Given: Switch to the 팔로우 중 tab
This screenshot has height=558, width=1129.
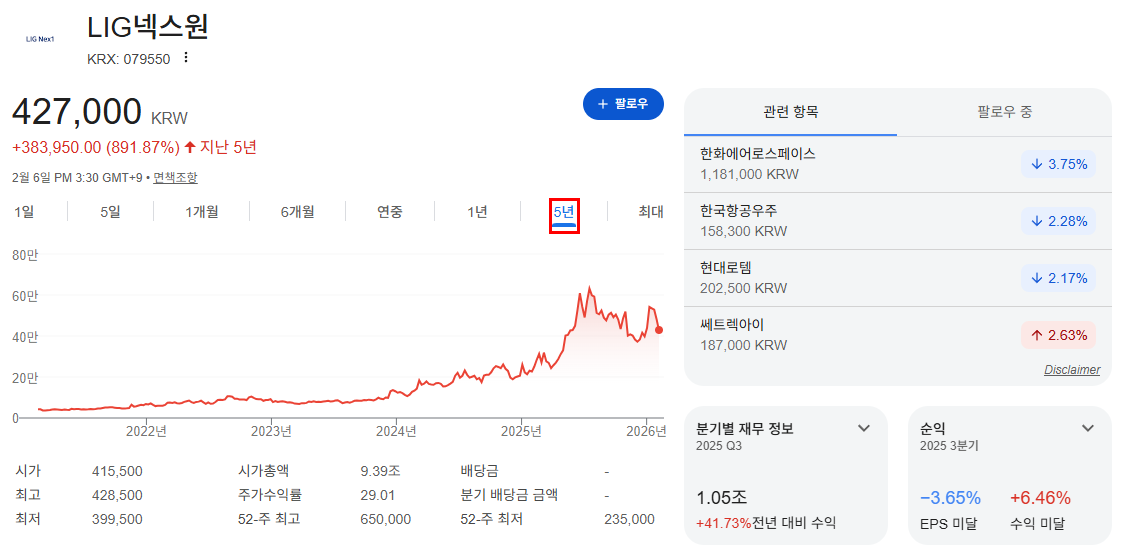Looking at the screenshot, I should click(x=1005, y=112).
